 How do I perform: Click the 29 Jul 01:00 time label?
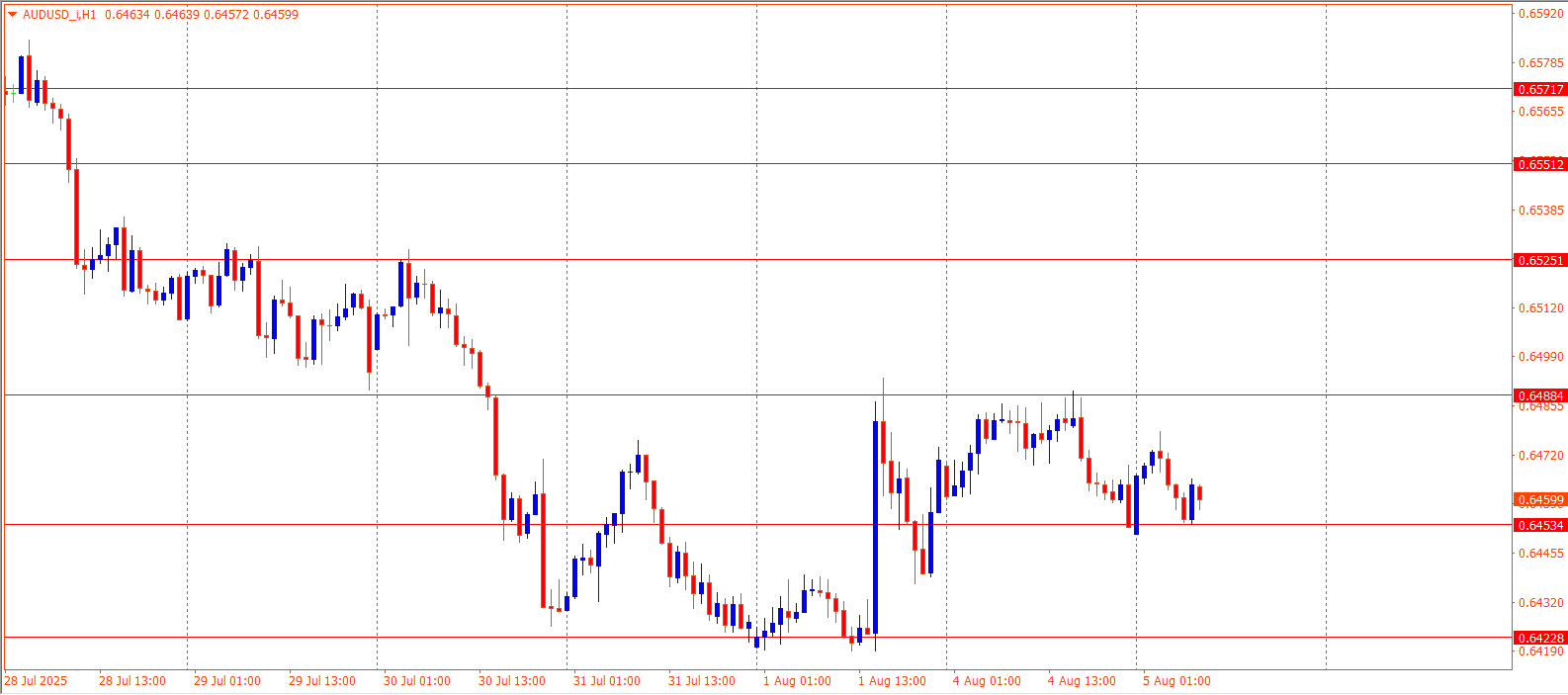pos(227,681)
